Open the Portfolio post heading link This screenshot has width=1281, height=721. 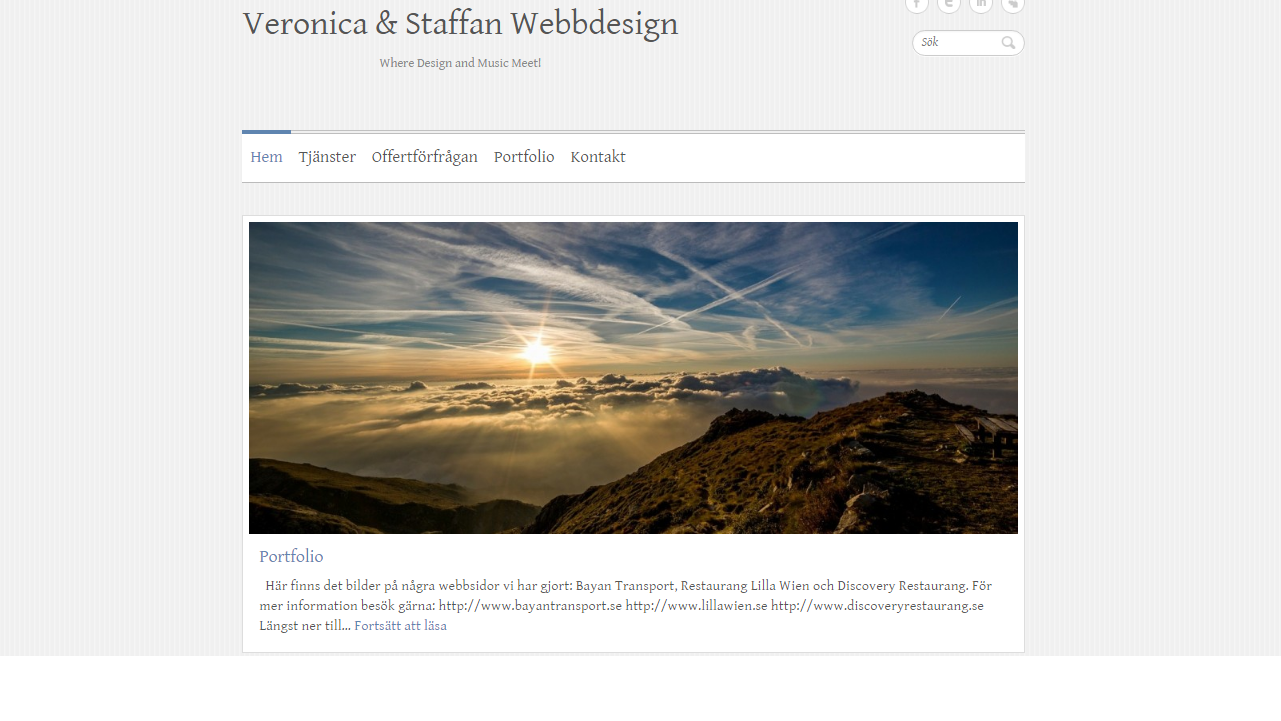pos(291,557)
